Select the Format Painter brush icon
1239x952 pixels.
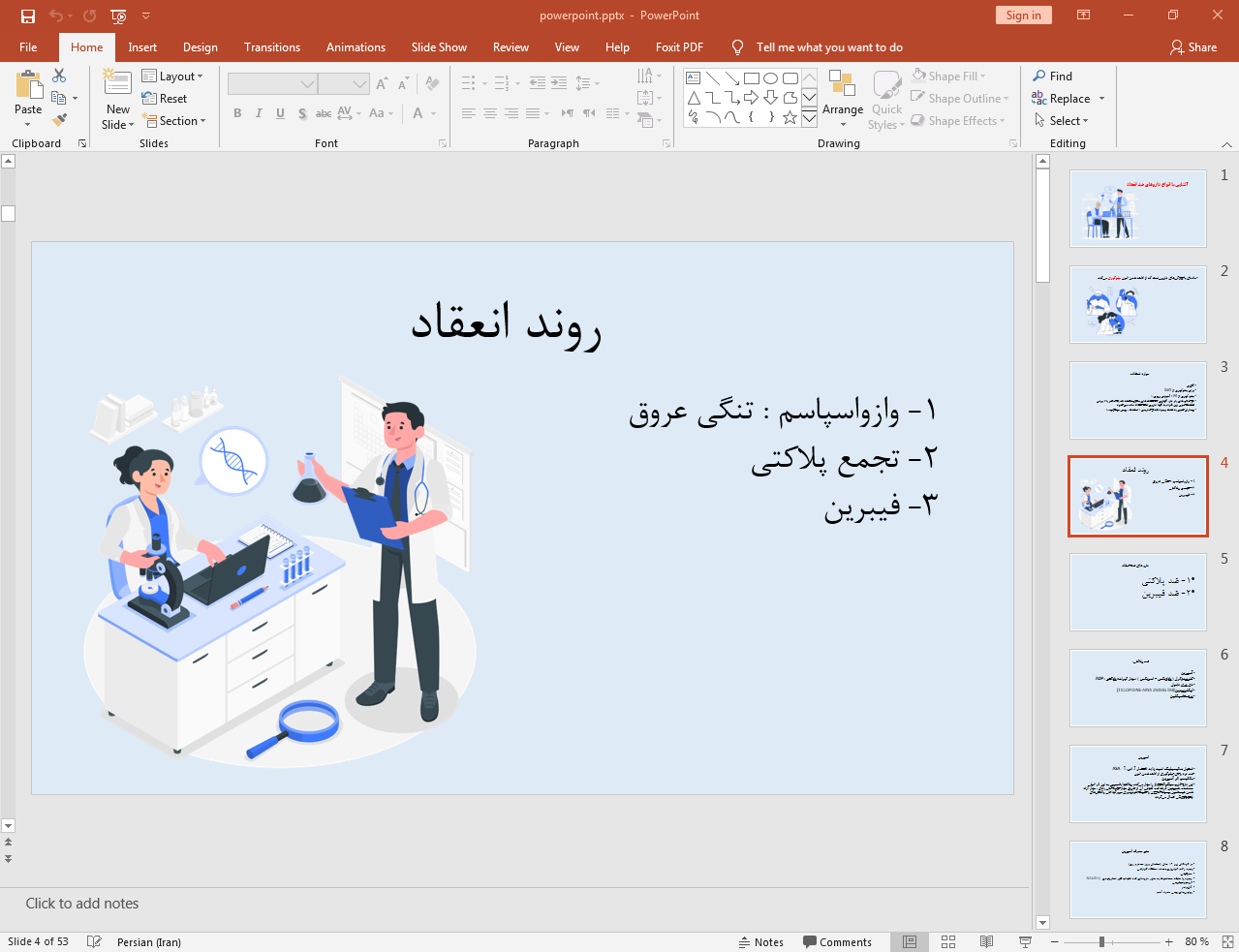click(60, 120)
